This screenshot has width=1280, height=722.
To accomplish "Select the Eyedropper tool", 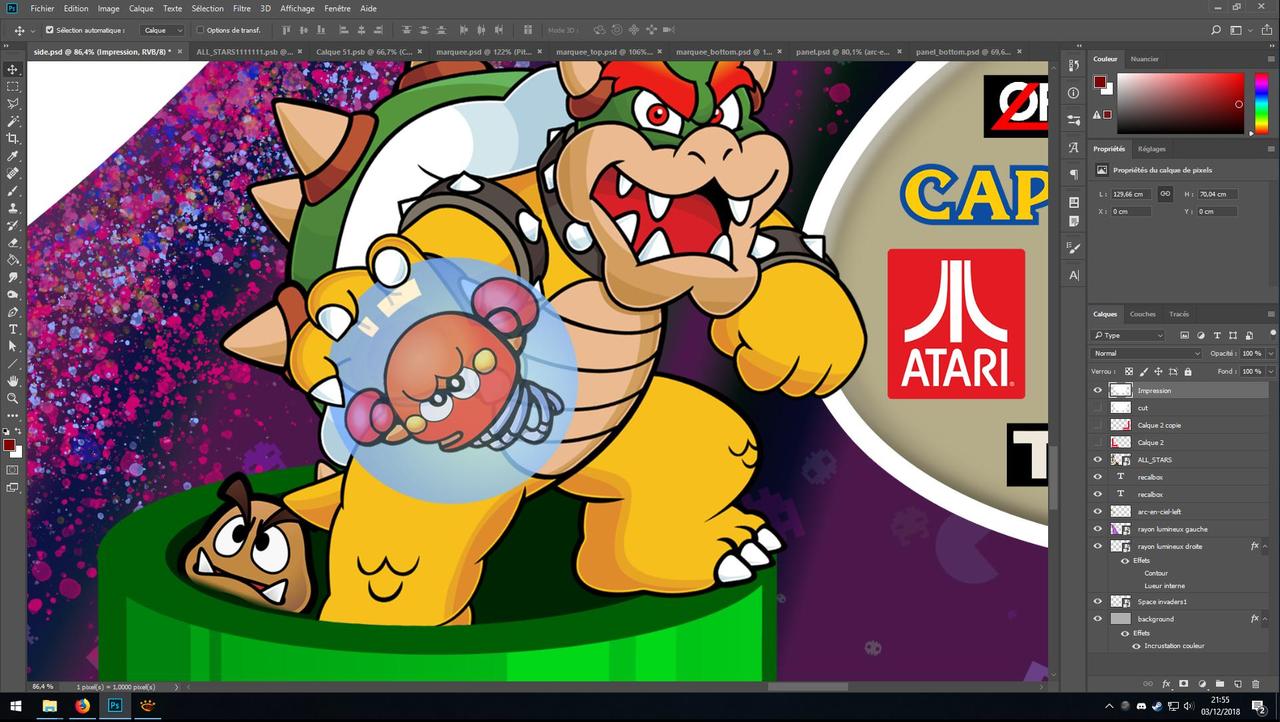I will tap(13, 156).
